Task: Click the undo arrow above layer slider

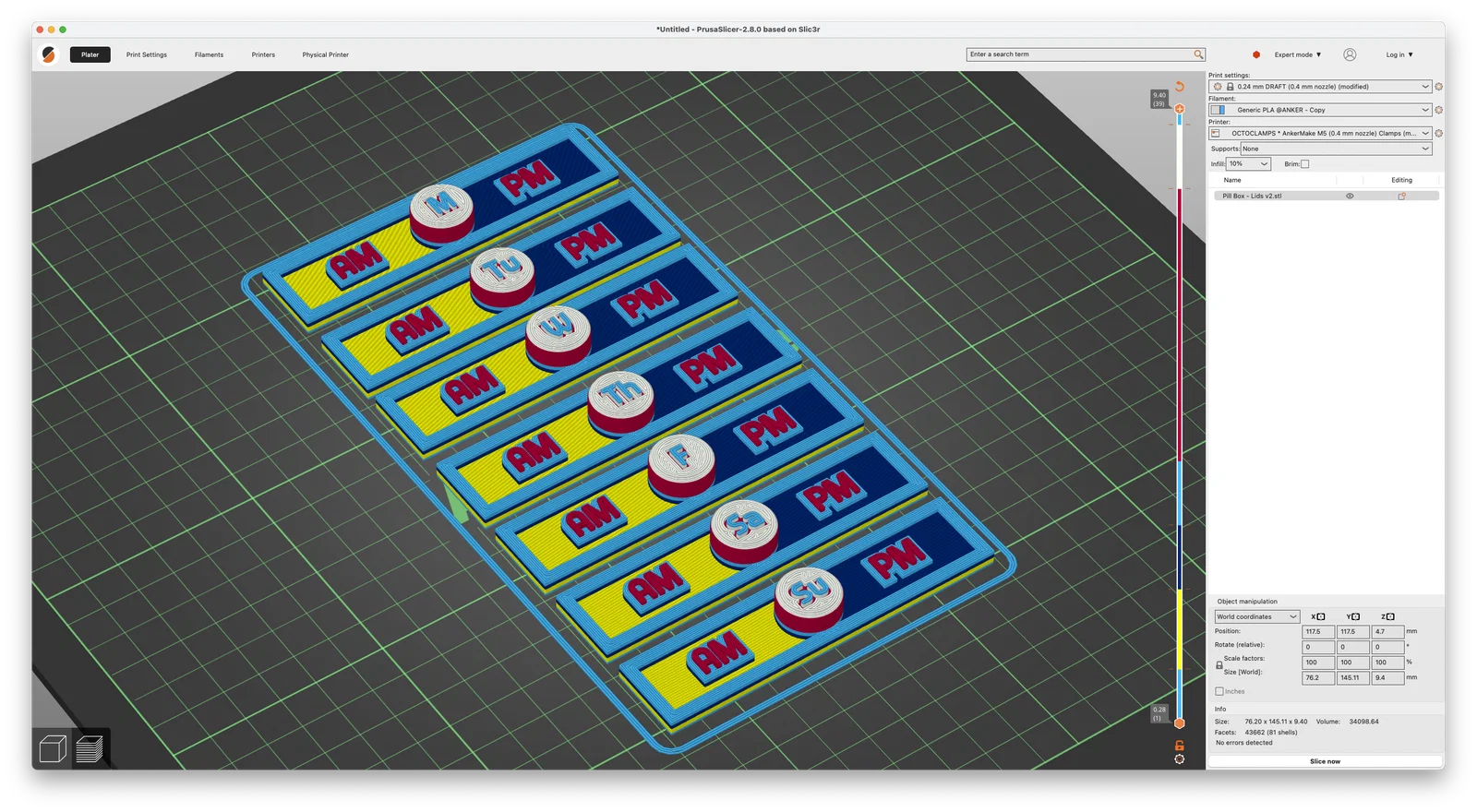Action: coord(1180,86)
